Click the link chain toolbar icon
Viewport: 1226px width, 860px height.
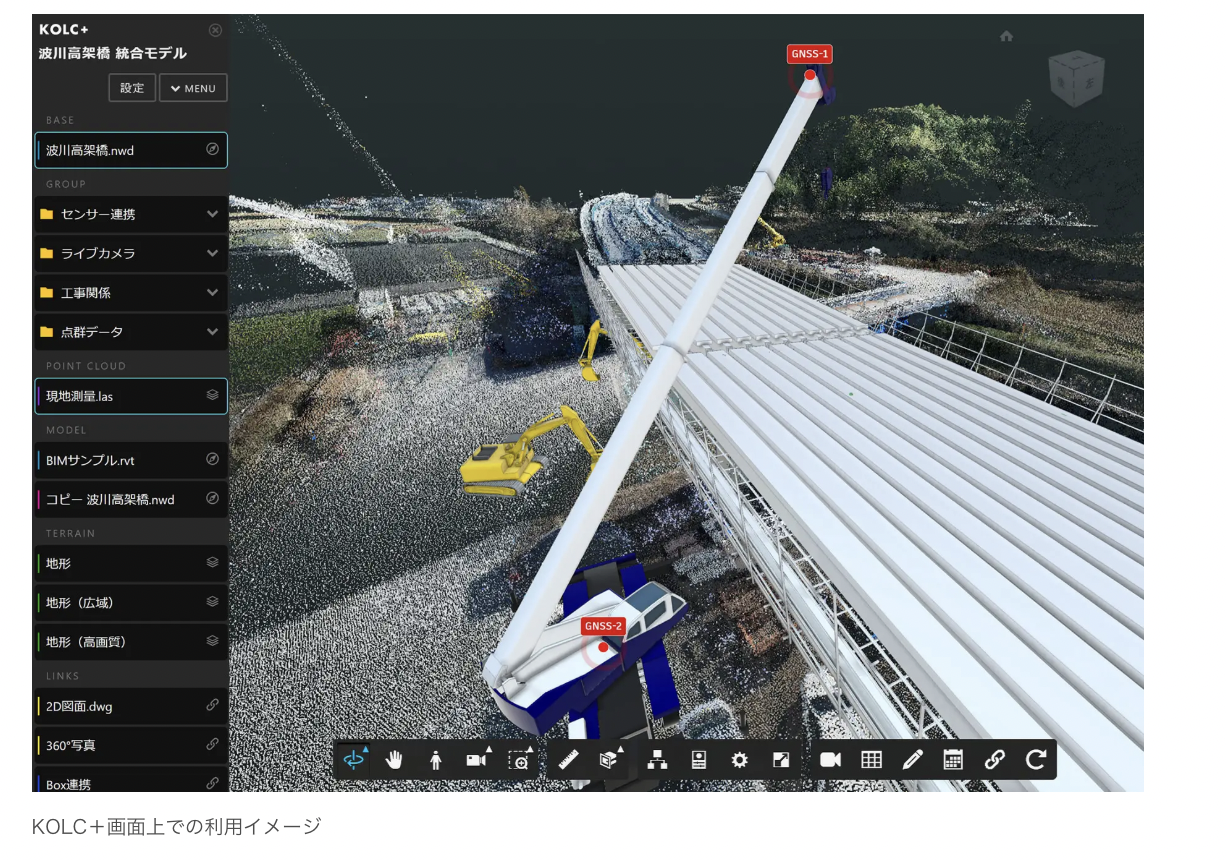tap(994, 760)
